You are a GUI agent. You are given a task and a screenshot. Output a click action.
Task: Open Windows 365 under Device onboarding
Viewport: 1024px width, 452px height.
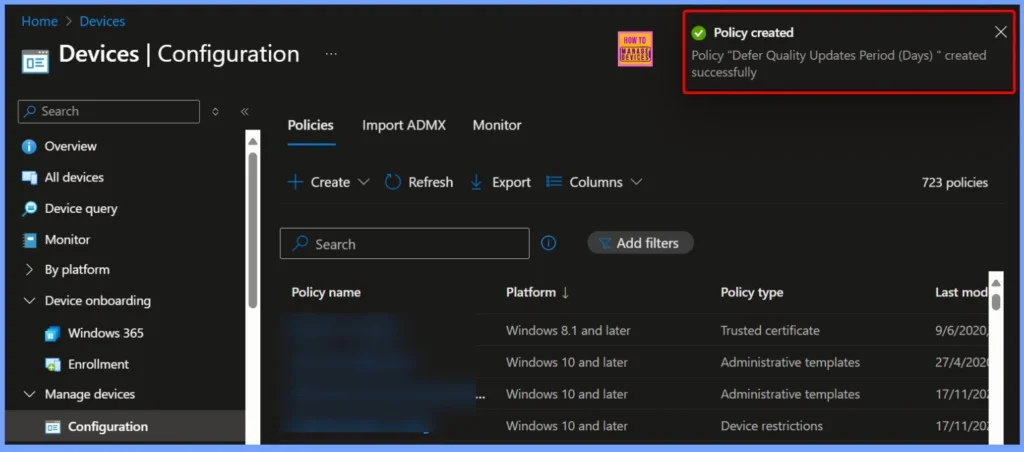pos(105,332)
